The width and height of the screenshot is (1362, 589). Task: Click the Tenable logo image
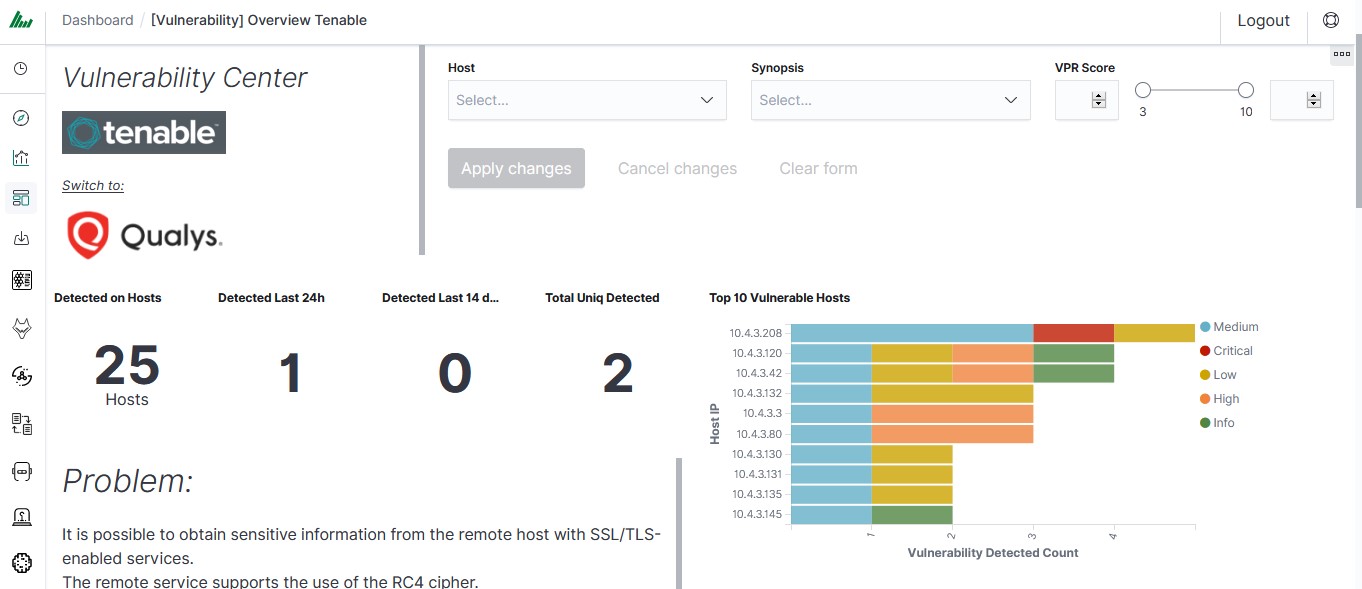144,132
